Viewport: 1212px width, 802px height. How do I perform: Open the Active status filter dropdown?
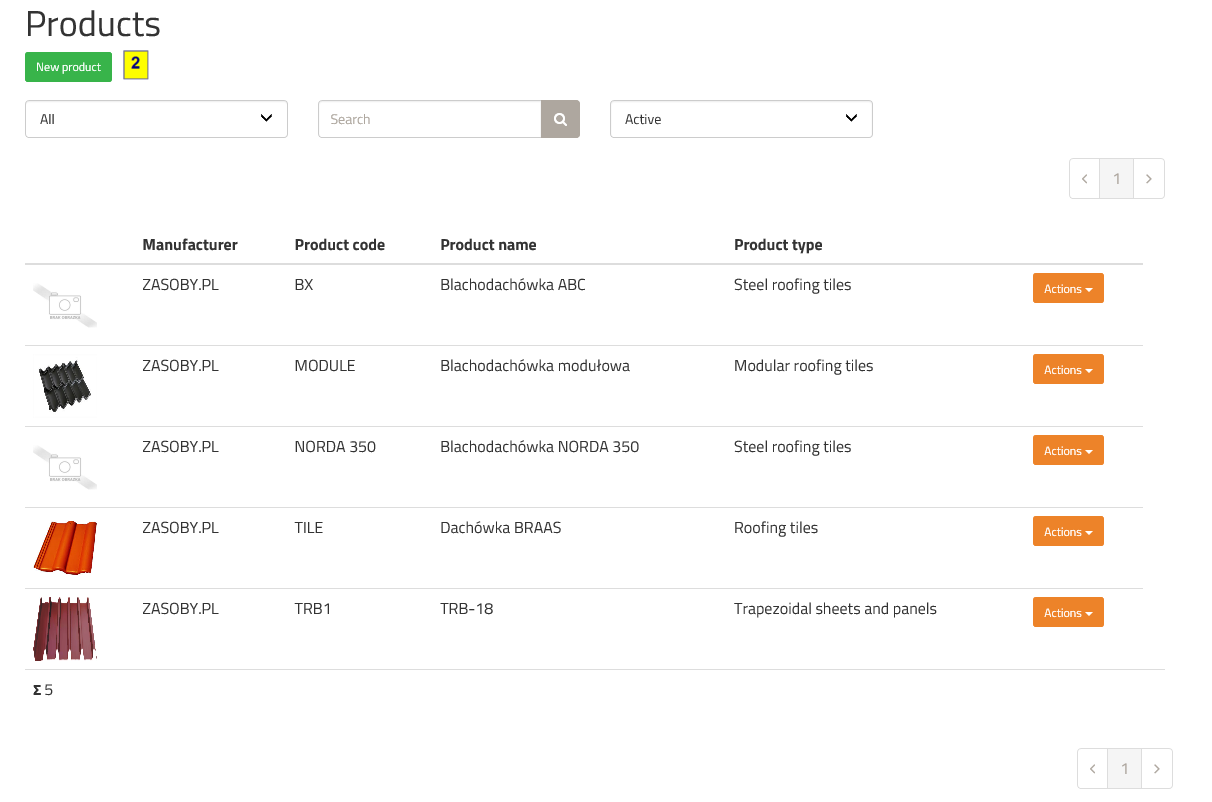(741, 119)
